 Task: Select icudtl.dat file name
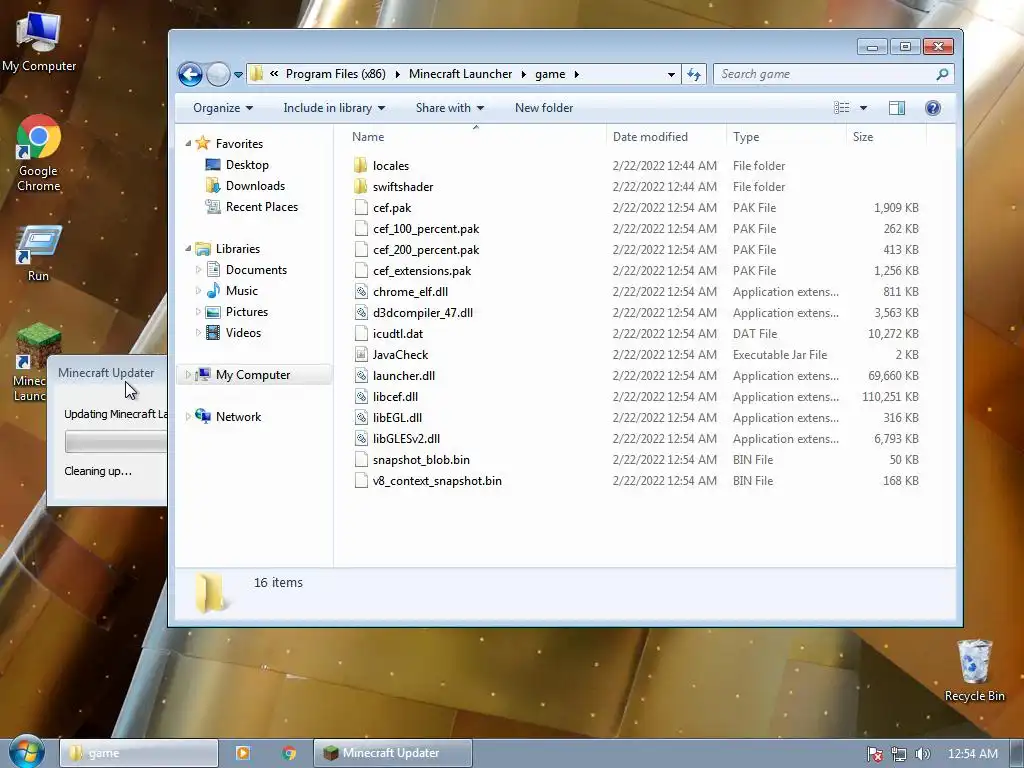pos(398,334)
